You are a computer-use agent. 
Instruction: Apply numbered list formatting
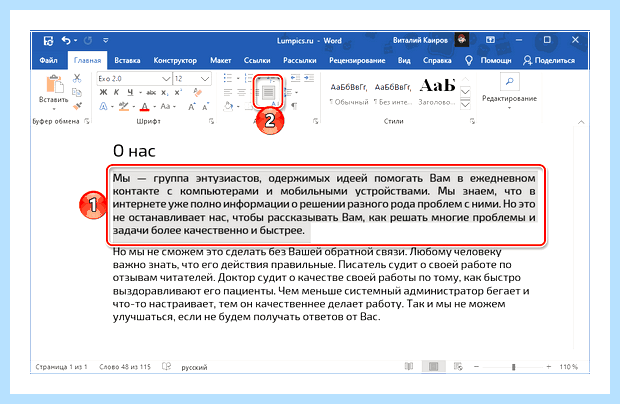248,78
